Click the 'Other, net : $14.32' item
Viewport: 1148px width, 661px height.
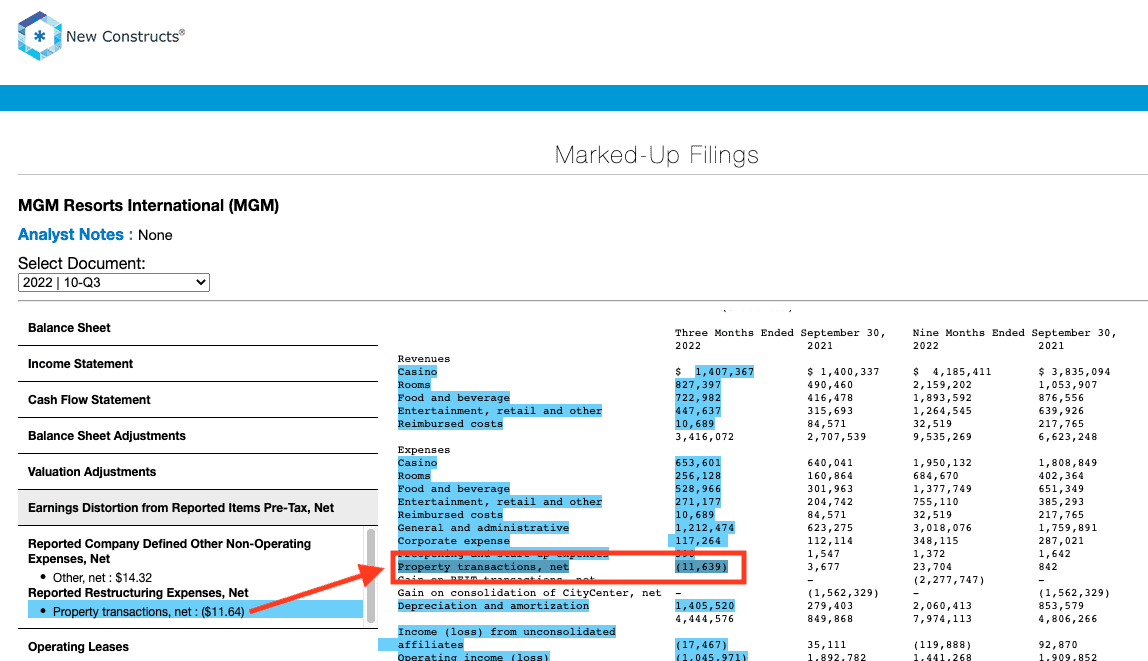tap(102, 578)
